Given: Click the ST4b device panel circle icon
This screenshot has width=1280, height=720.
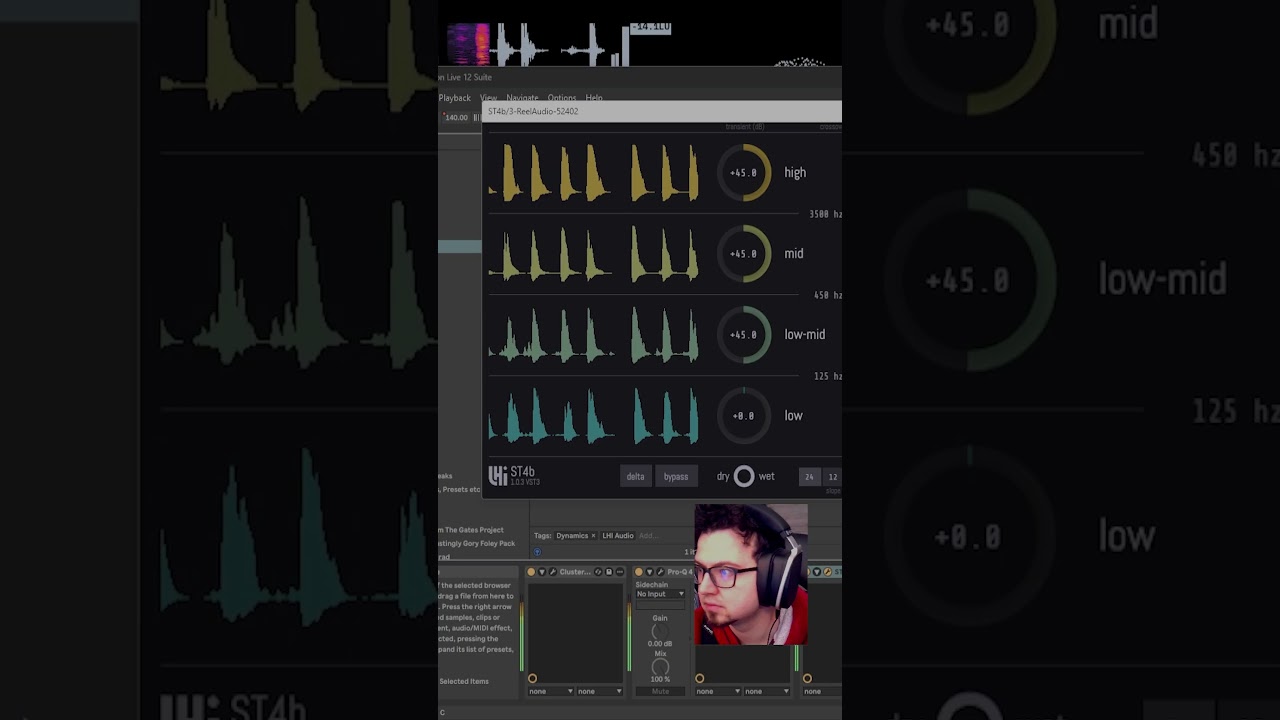Looking at the screenshot, I should click(807, 678).
